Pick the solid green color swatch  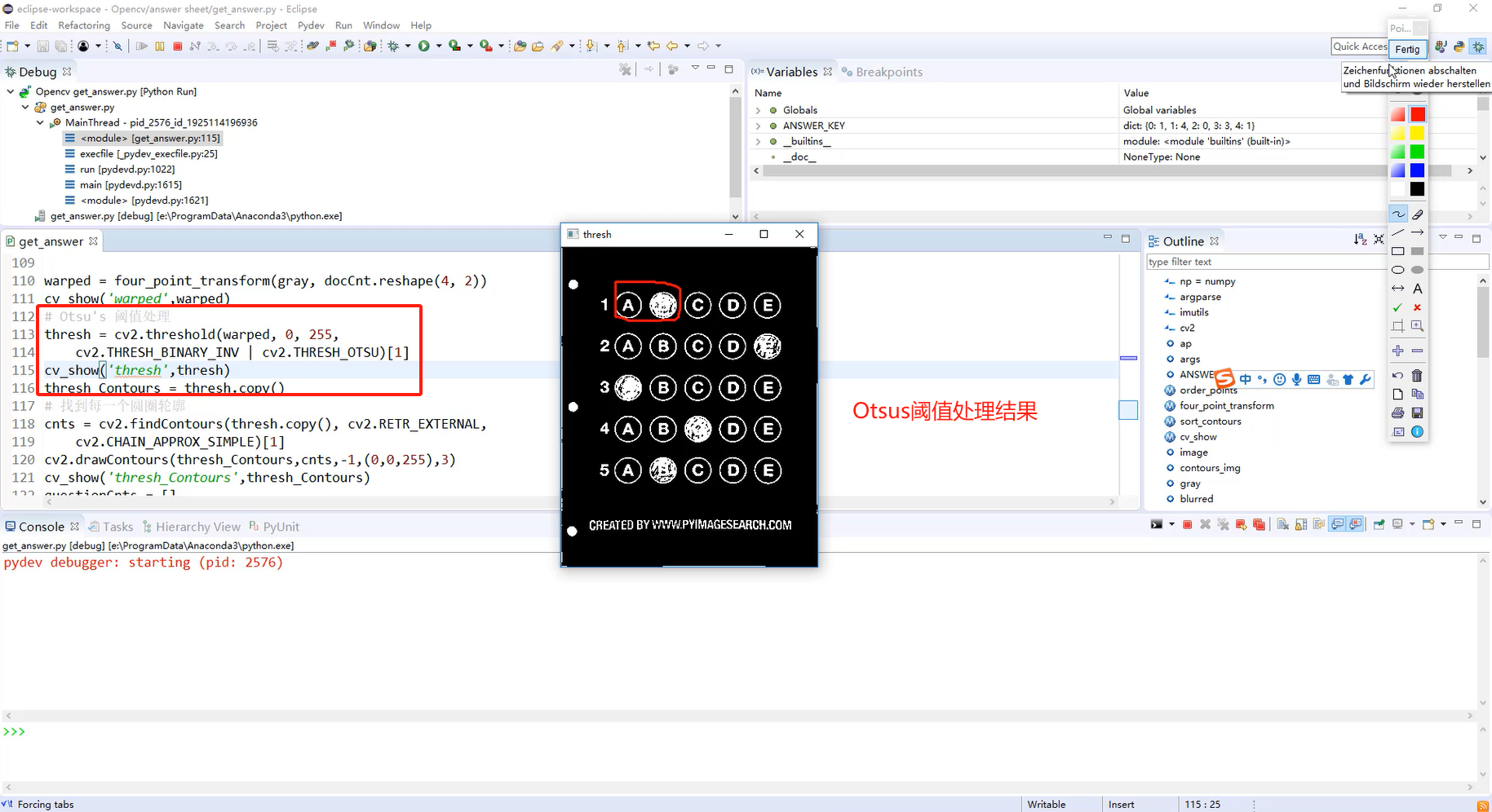(x=1418, y=152)
